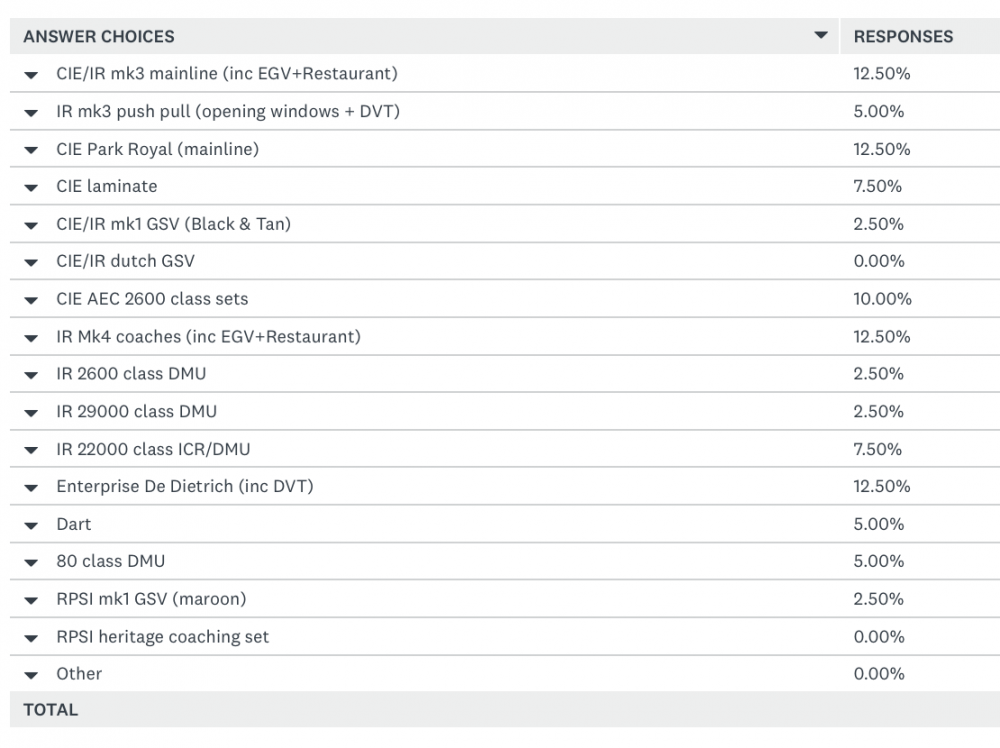Screen dimensions: 1000x748
Task: Expand the Dart answer choice arrow
Action: click(32, 525)
